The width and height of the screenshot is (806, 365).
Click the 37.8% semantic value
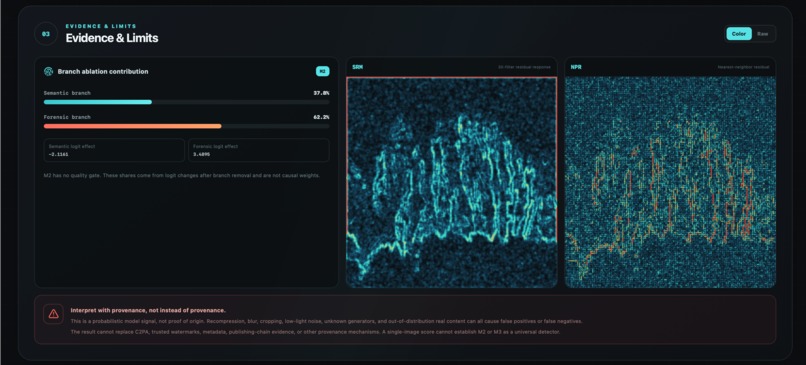pos(321,93)
